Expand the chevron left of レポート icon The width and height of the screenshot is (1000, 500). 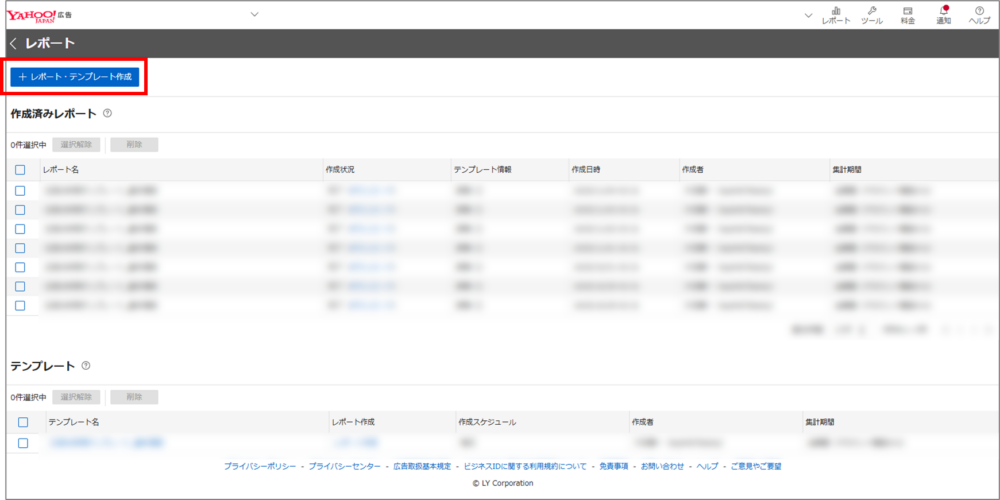[x=806, y=14]
